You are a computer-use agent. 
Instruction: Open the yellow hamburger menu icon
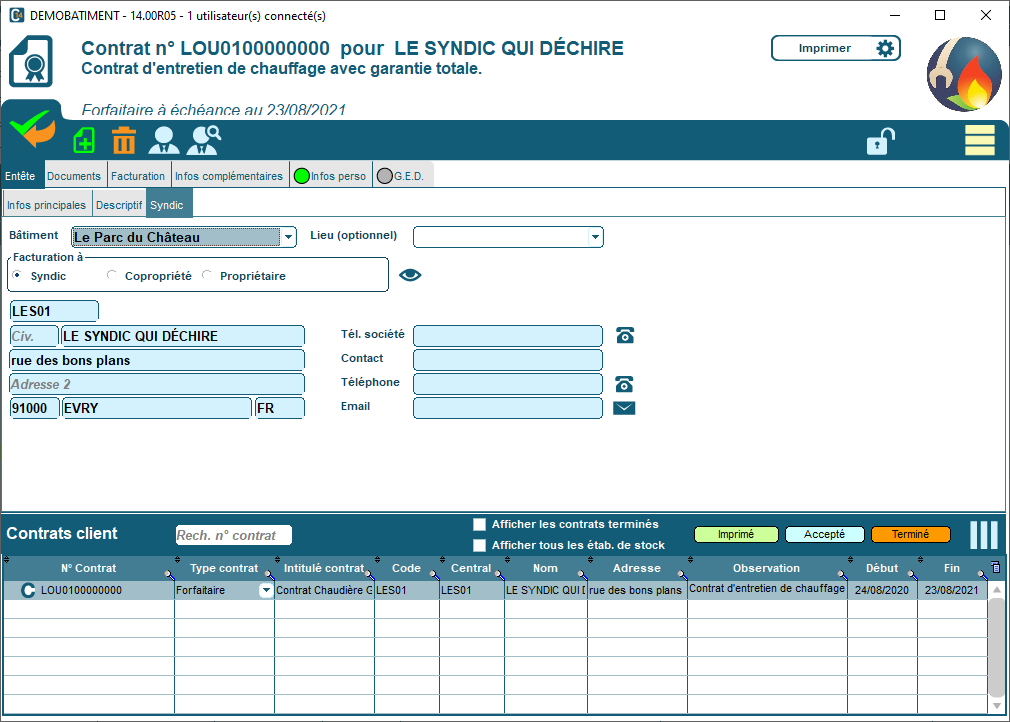[979, 141]
